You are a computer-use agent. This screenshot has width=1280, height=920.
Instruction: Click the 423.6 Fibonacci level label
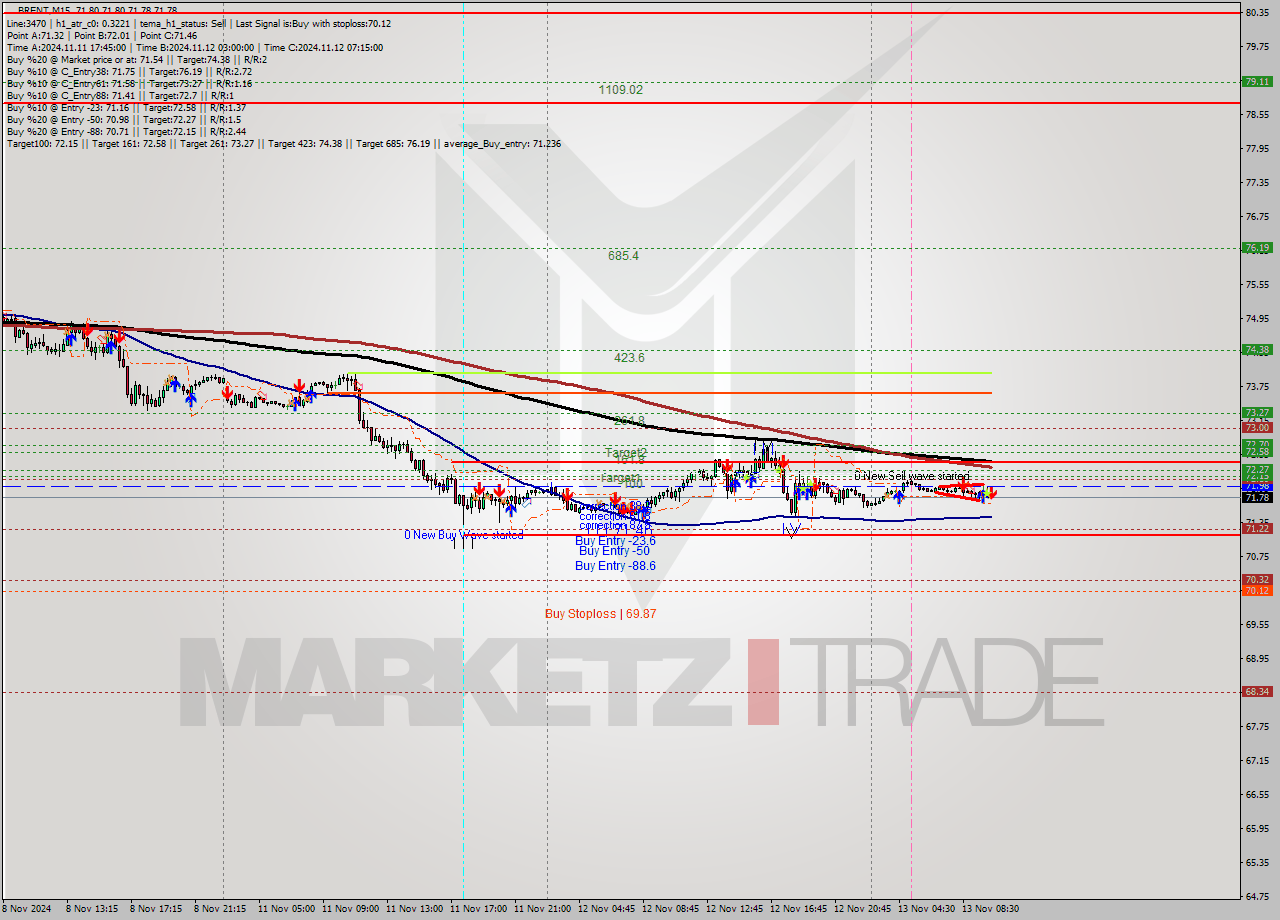[629, 358]
